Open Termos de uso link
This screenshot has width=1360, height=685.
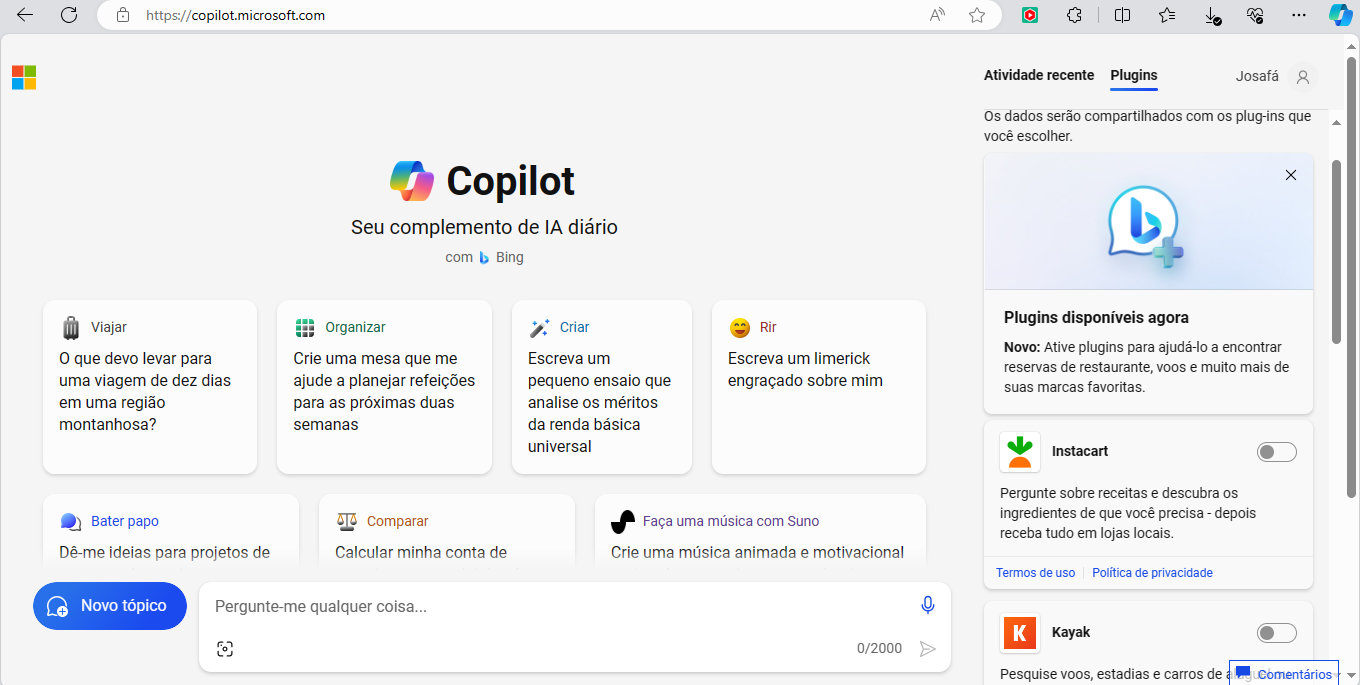(1035, 573)
